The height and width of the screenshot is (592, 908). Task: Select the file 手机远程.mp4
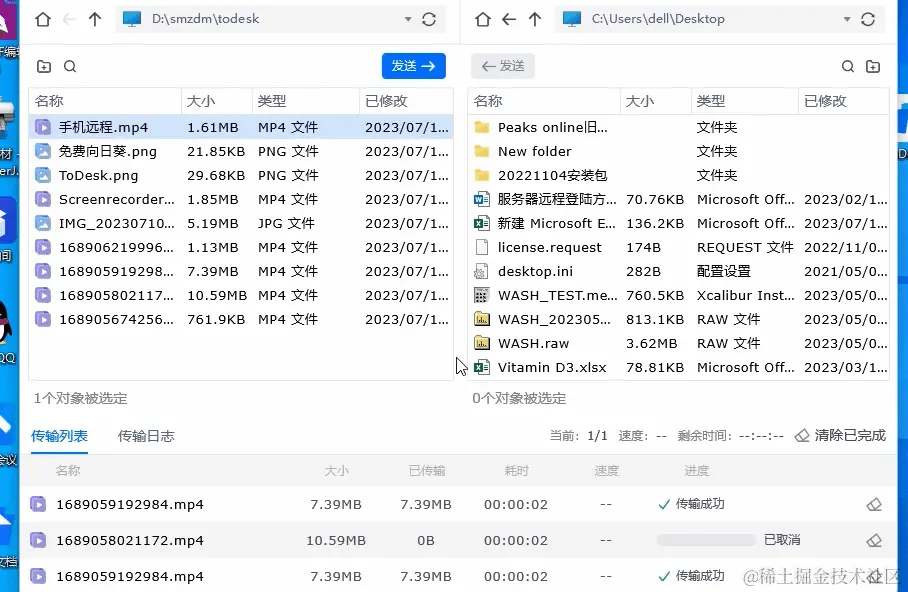click(241, 127)
